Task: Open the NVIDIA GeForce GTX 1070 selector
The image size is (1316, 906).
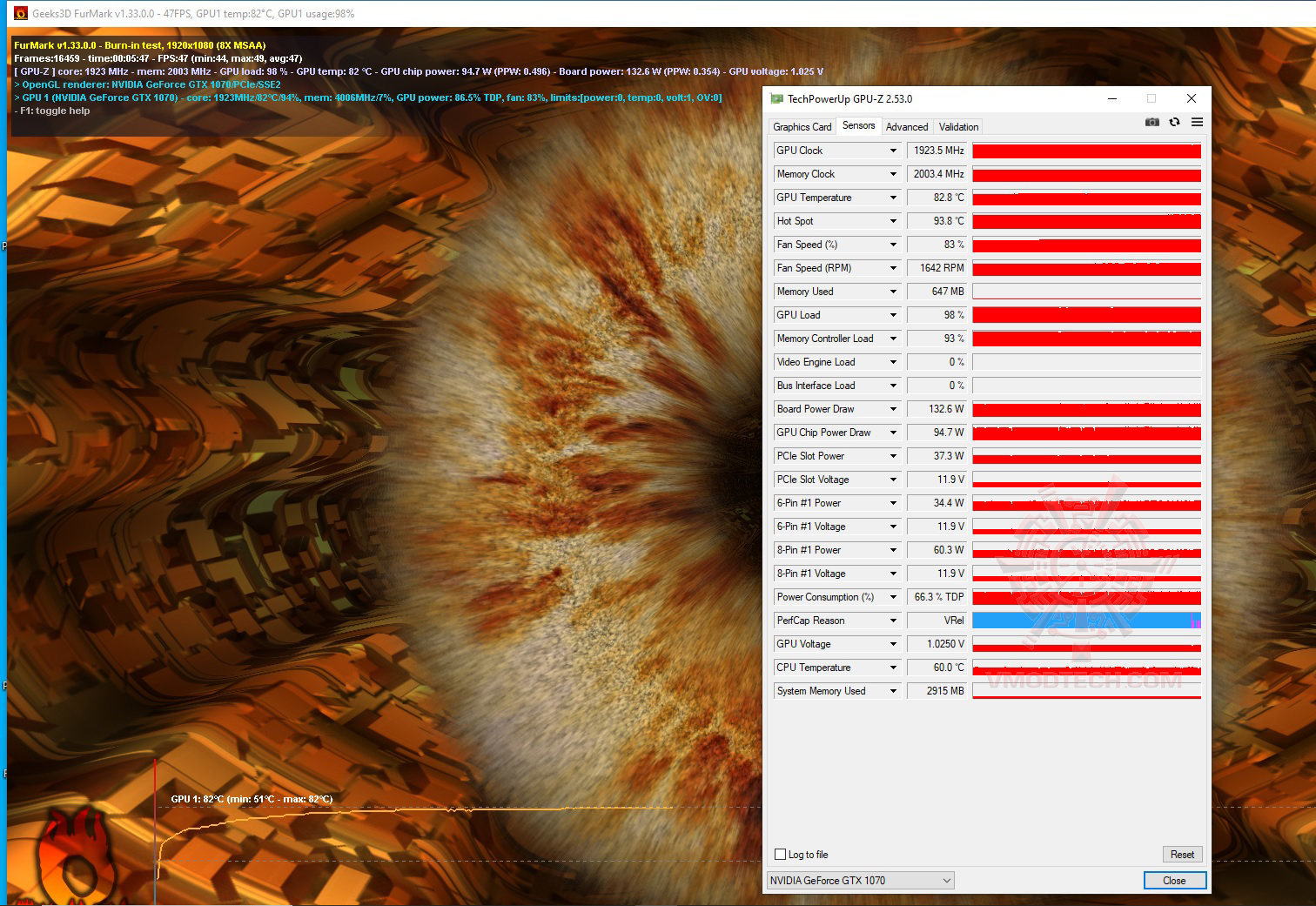Action: [861, 881]
